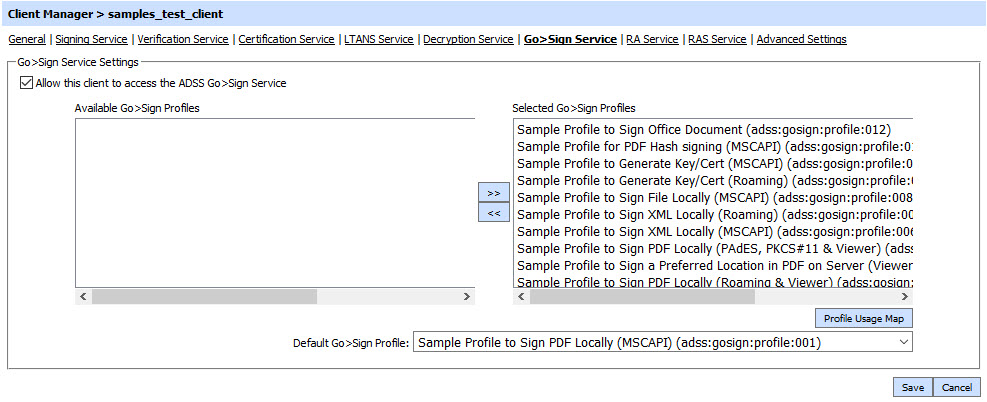
Task: Click the Profile Usage Map button
Action: pos(863,318)
